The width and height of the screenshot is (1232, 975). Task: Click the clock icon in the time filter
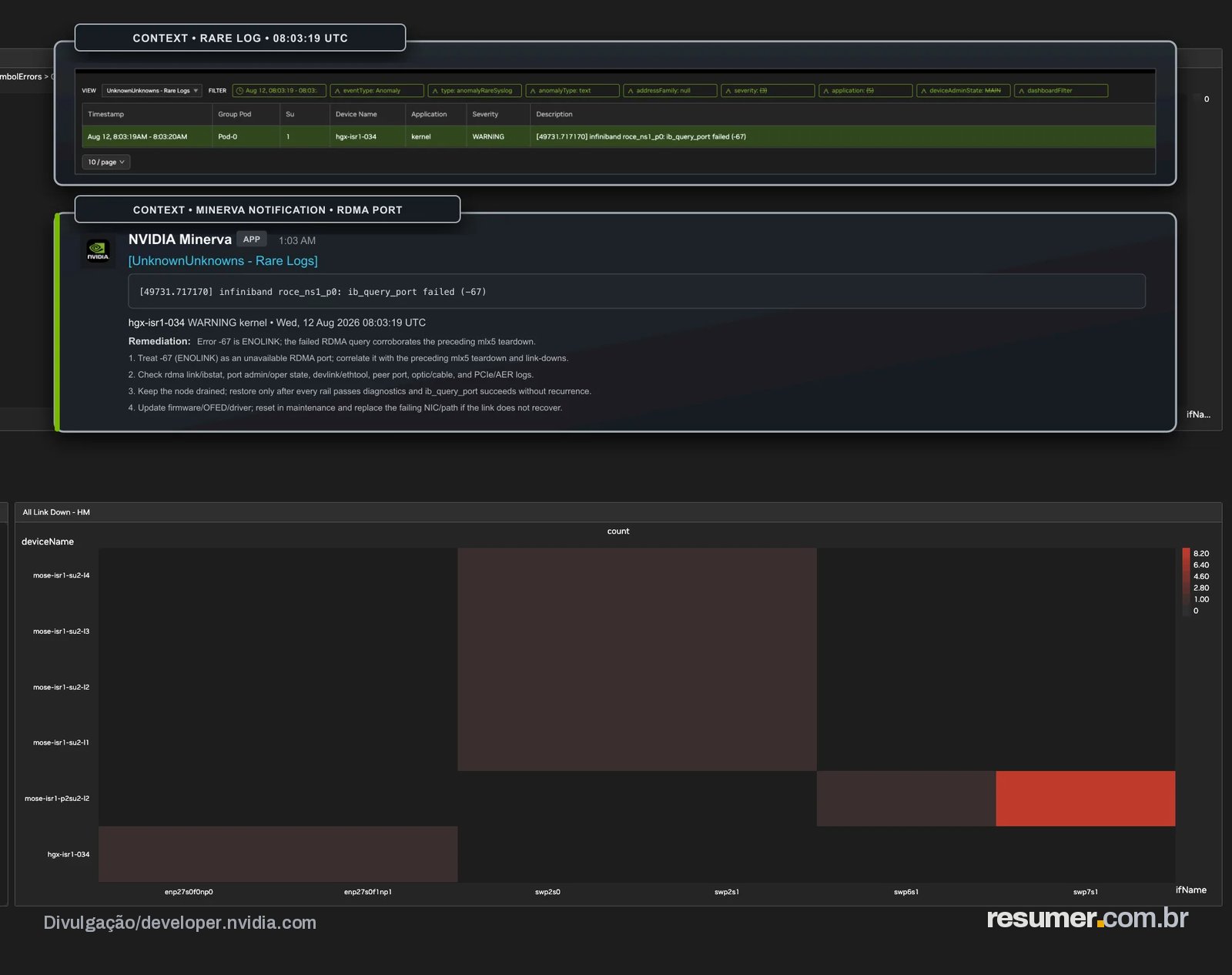click(239, 91)
